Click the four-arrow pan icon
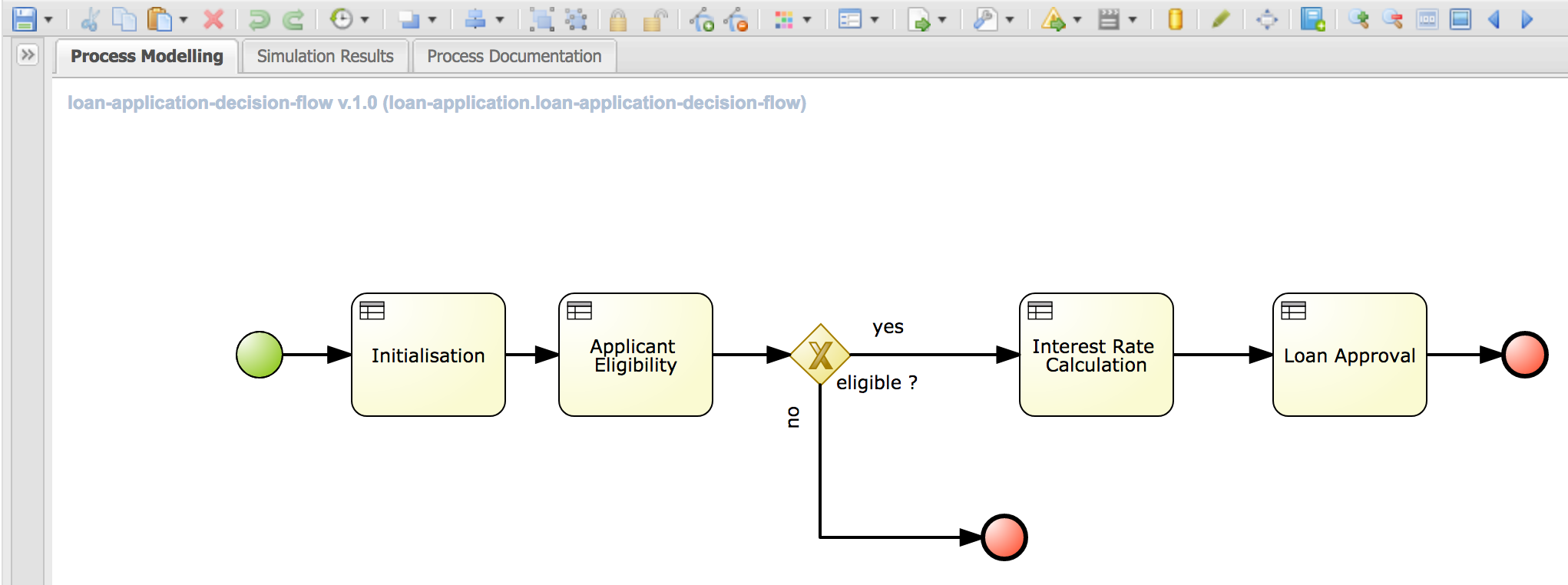Screen dimensions: 1568x585 point(1267,20)
